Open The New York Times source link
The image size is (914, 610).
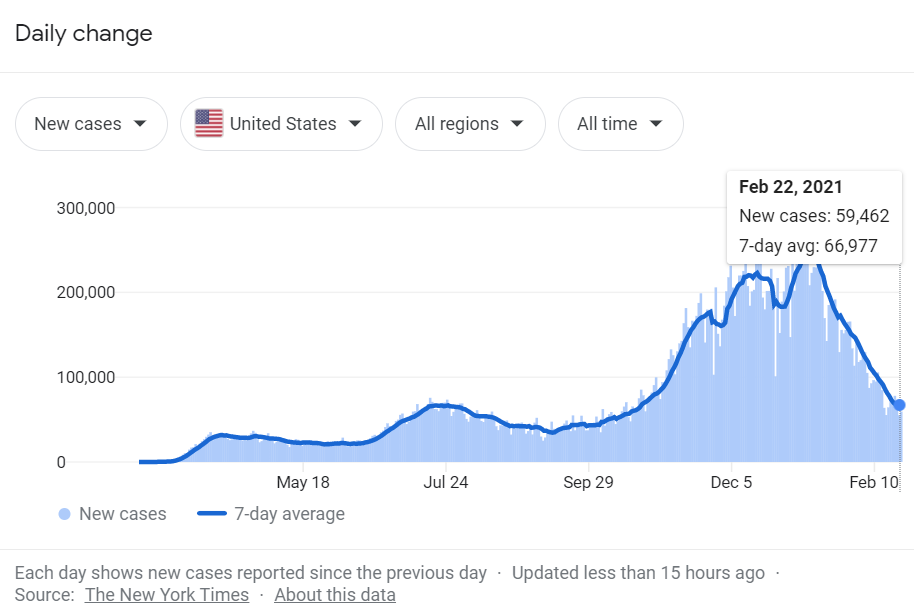167,595
